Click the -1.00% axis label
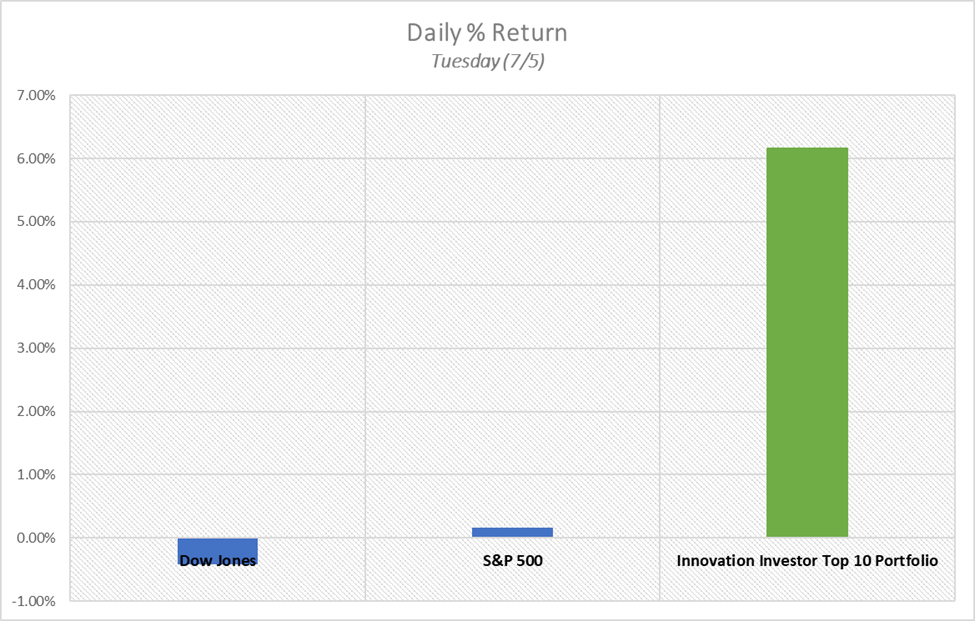Viewport: 975px width, 621px height. tap(33, 601)
